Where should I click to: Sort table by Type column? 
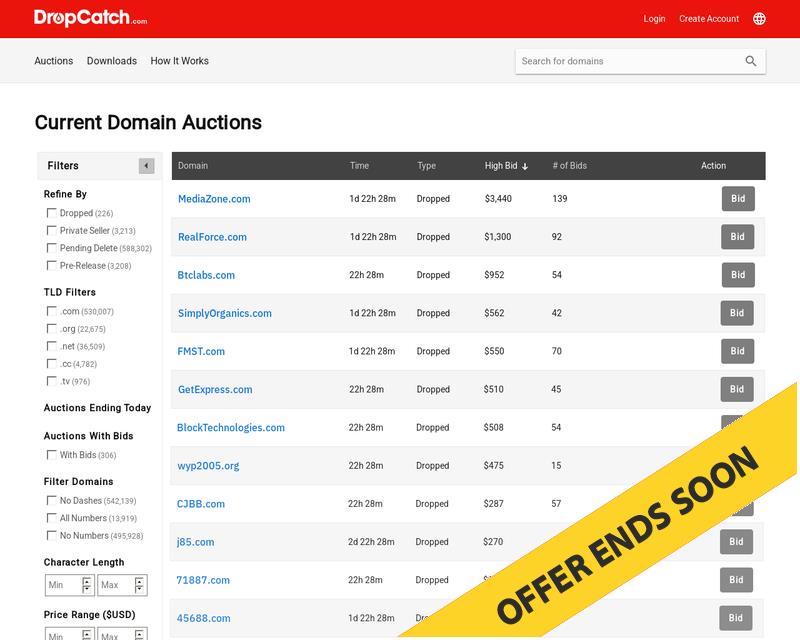click(427, 166)
